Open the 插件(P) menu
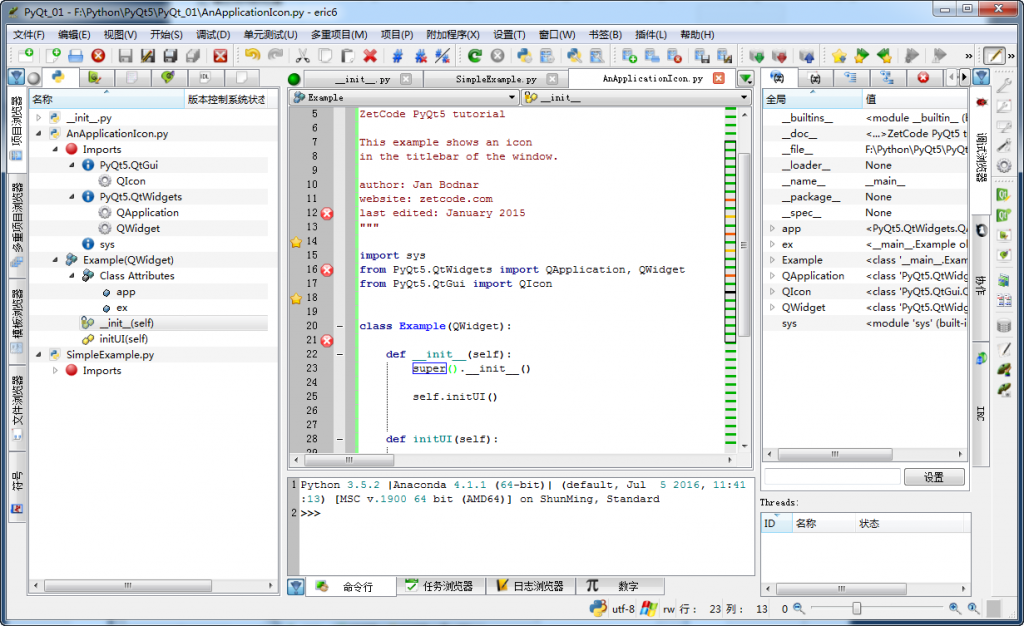1024x626 pixels. 652,34
